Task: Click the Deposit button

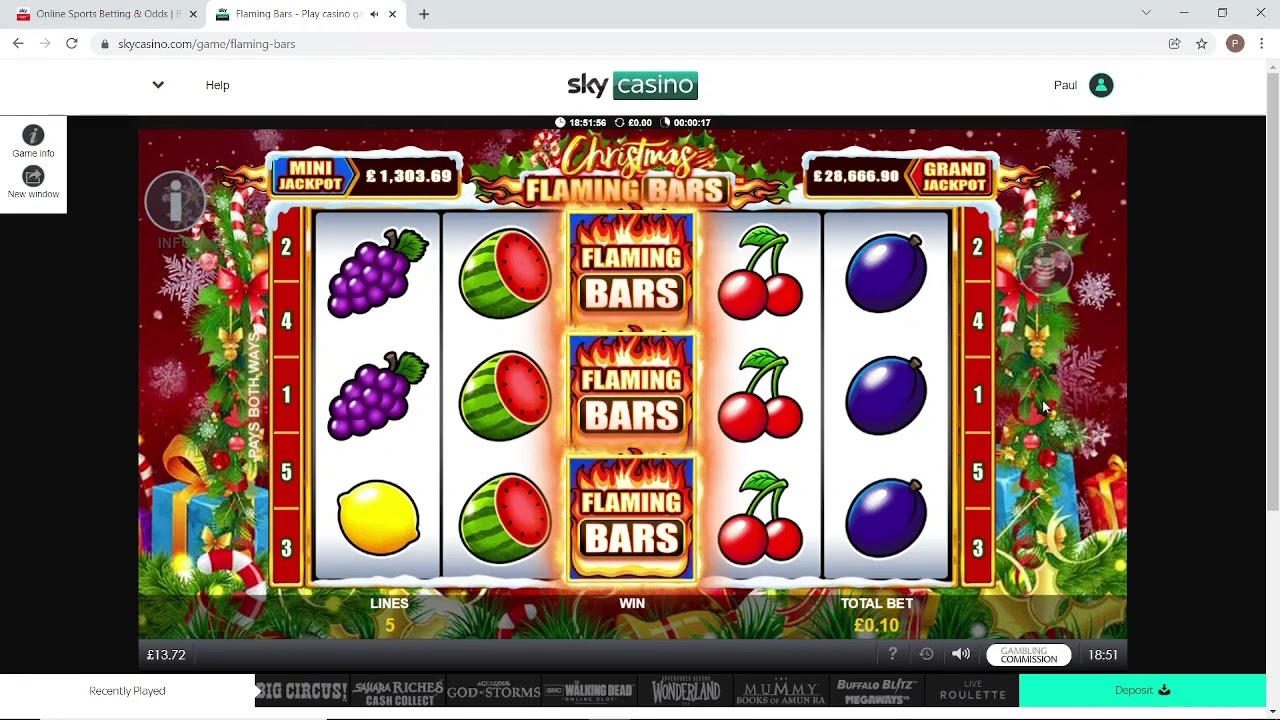Action: coord(1142,690)
